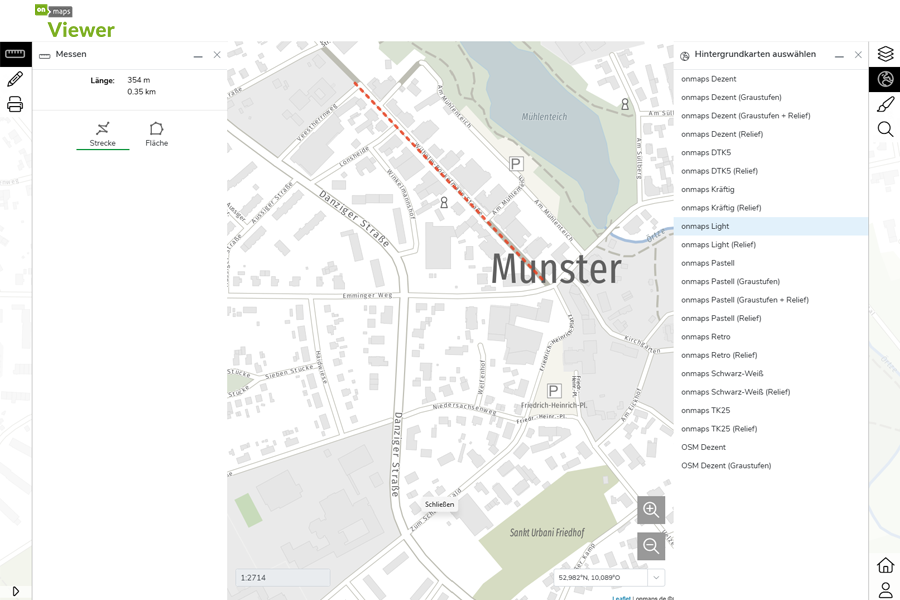Open the search magnifier tool
The image size is (900, 600).
point(885,130)
